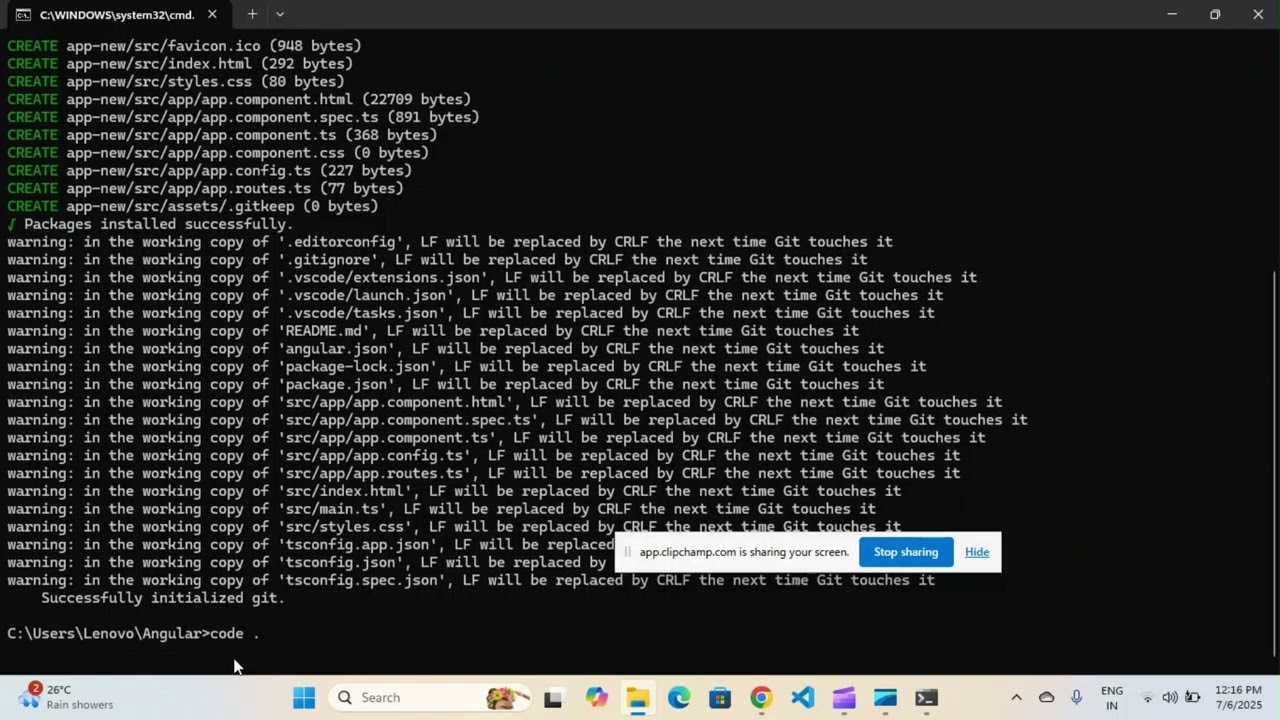Open Google Chrome from the taskbar
Viewport: 1280px width, 720px height.
761,698
